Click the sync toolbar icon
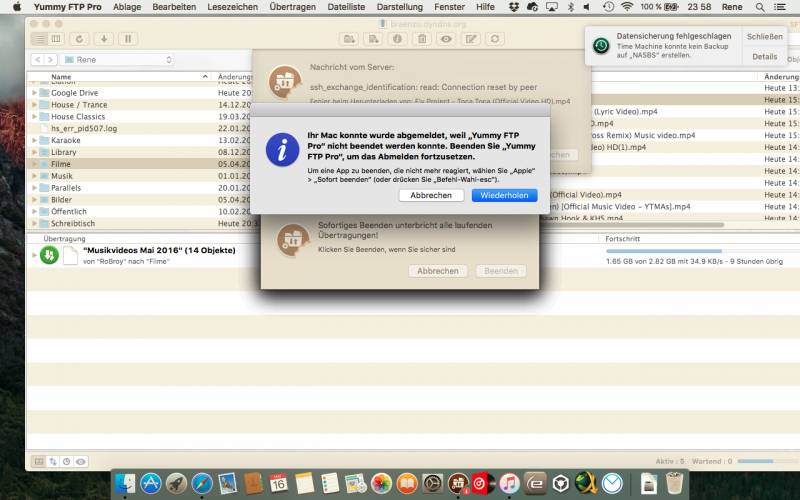 coord(494,39)
